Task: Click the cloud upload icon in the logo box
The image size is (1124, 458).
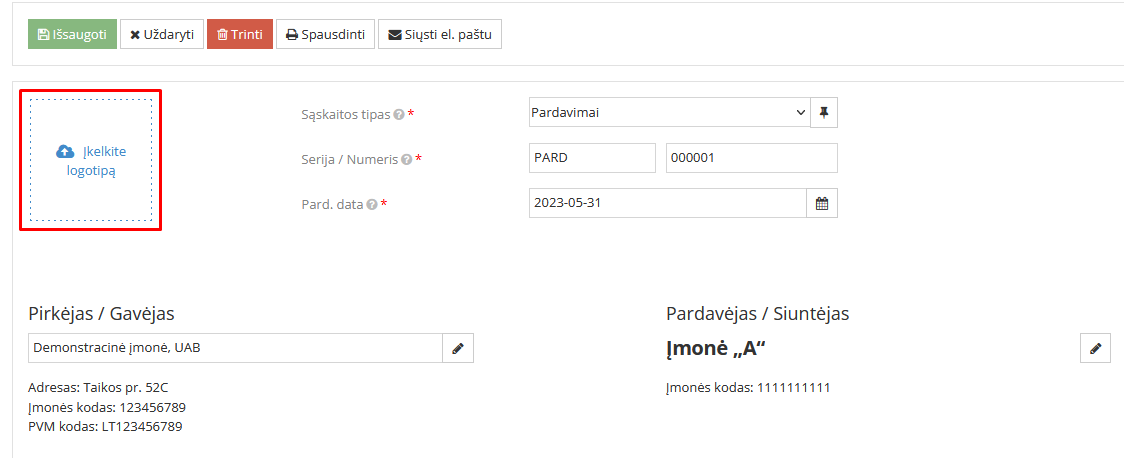Action: pos(65,152)
